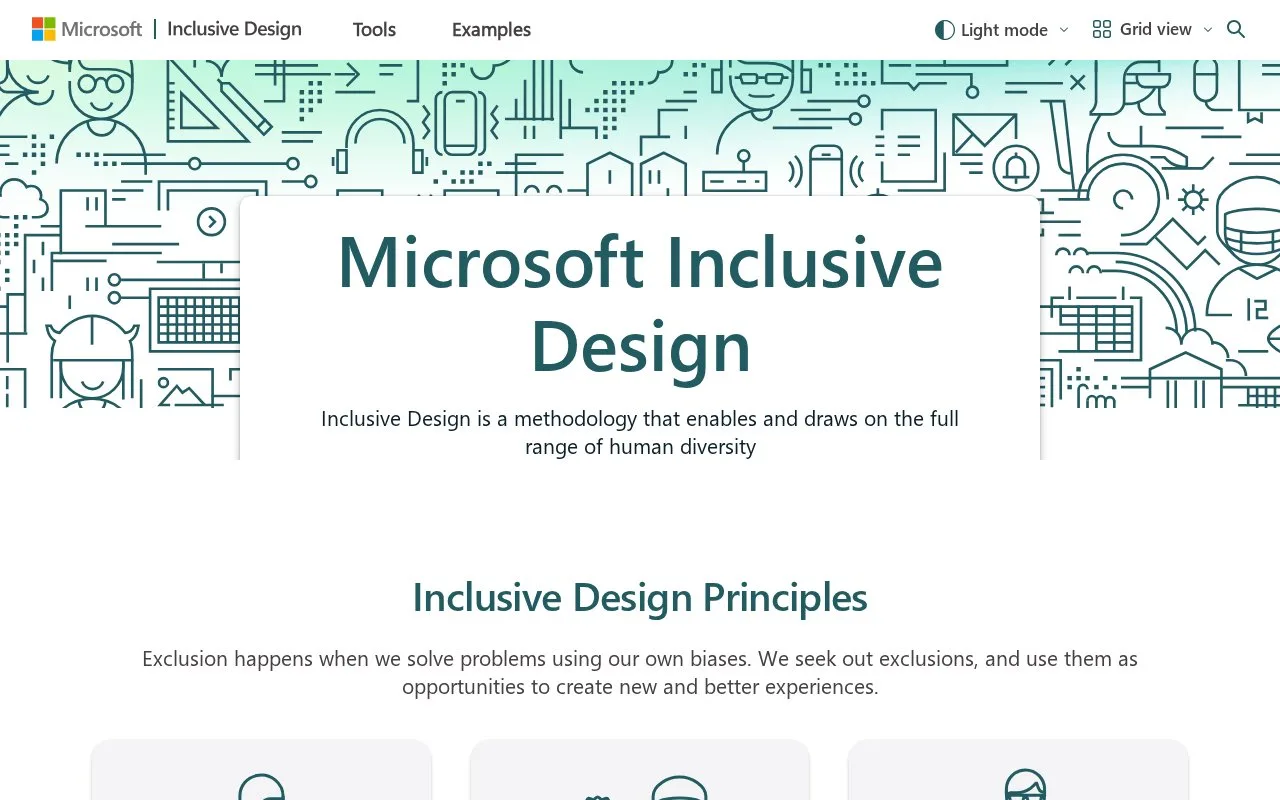Click the "Microsoft Inclusive Design" heading
Screen dimensions: 1280x800
pos(640,303)
